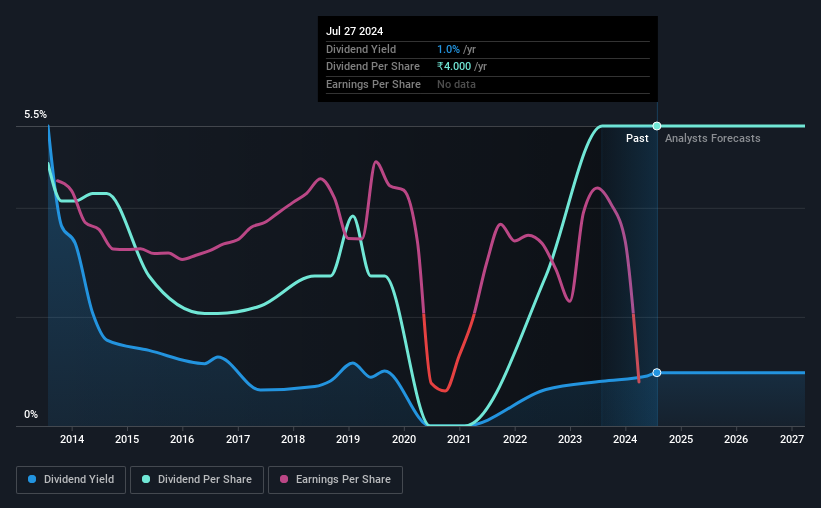
Task: Toggle the Dividend Per Share legend button
Action: tap(197, 480)
